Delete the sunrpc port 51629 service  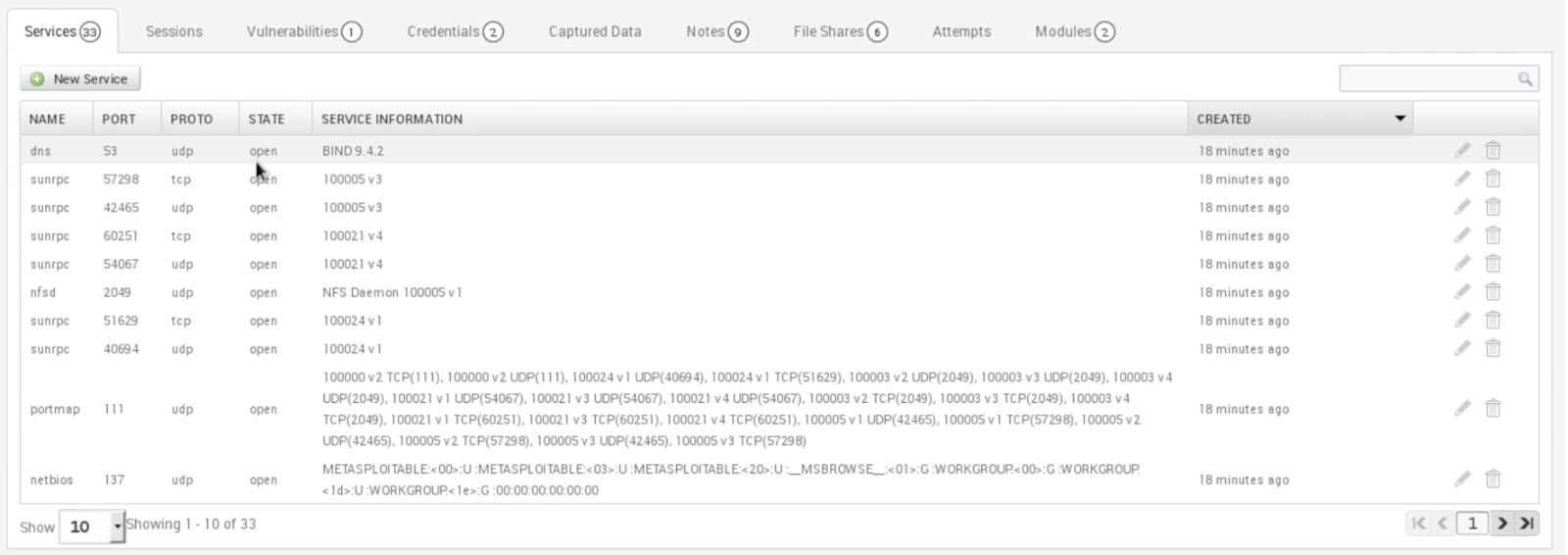[x=1493, y=321]
